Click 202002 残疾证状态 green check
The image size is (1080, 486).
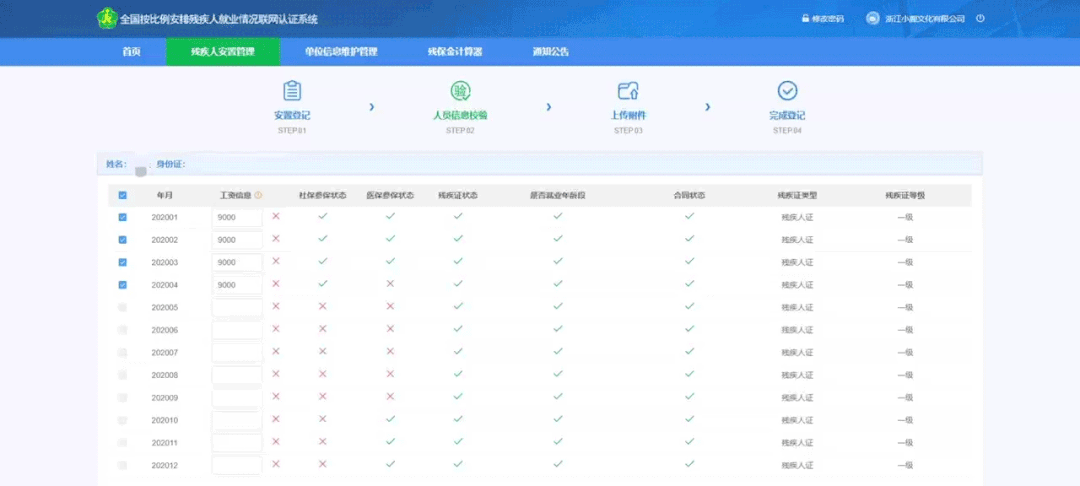tap(458, 239)
